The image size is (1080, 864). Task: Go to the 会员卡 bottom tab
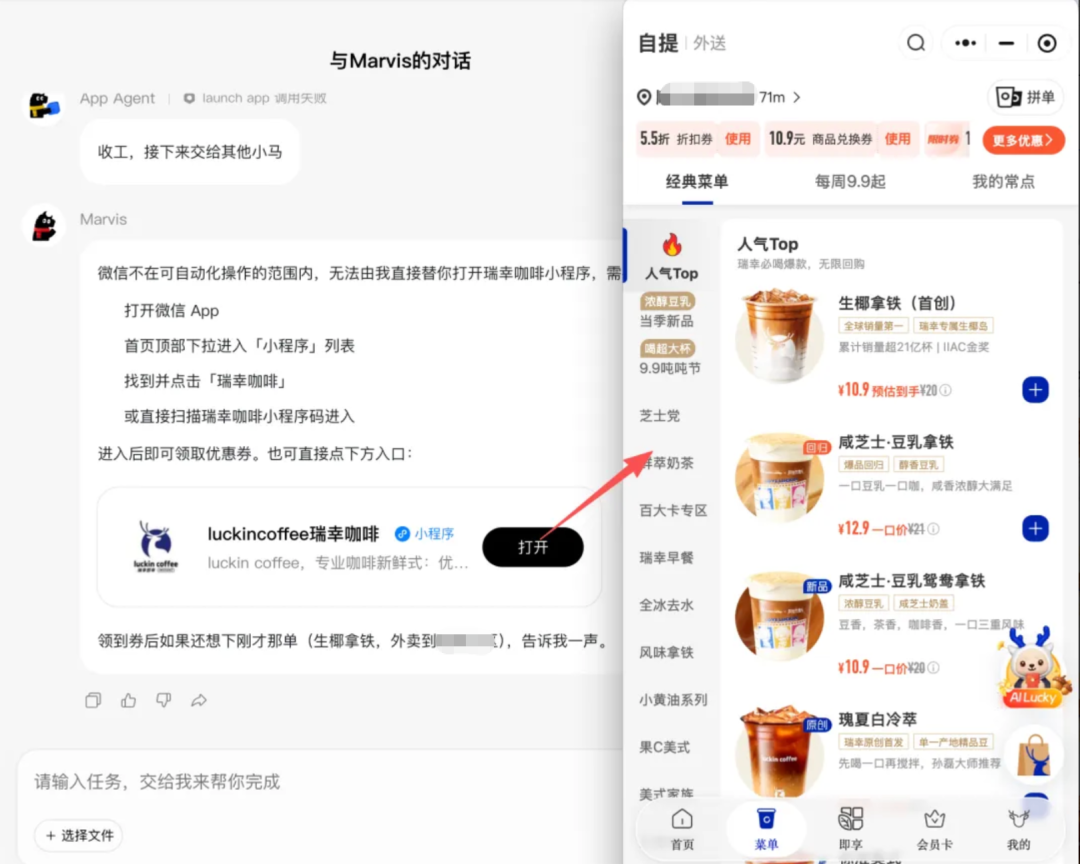click(x=934, y=829)
